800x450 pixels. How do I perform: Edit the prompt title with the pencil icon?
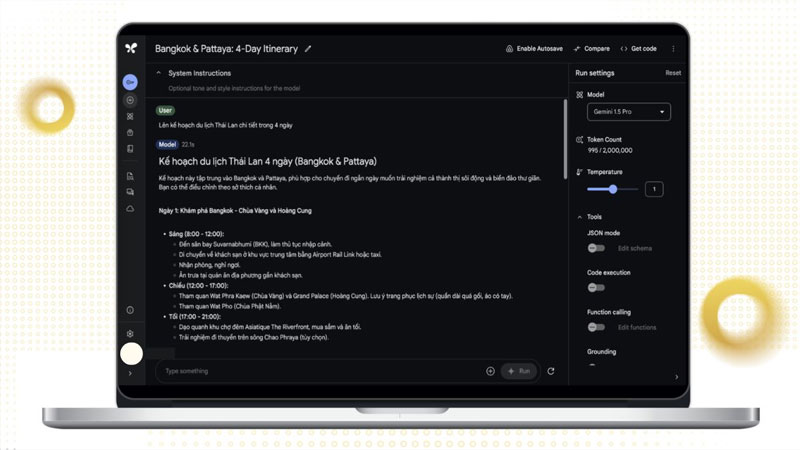308,49
